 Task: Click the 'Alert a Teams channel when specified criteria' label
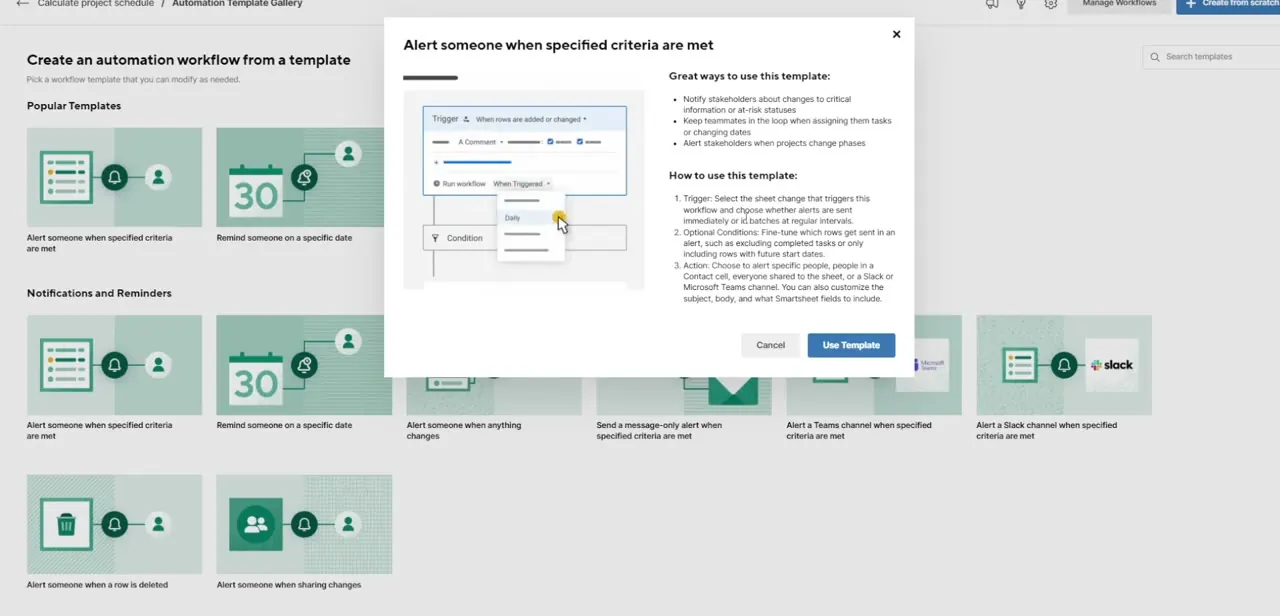click(859, 430)
